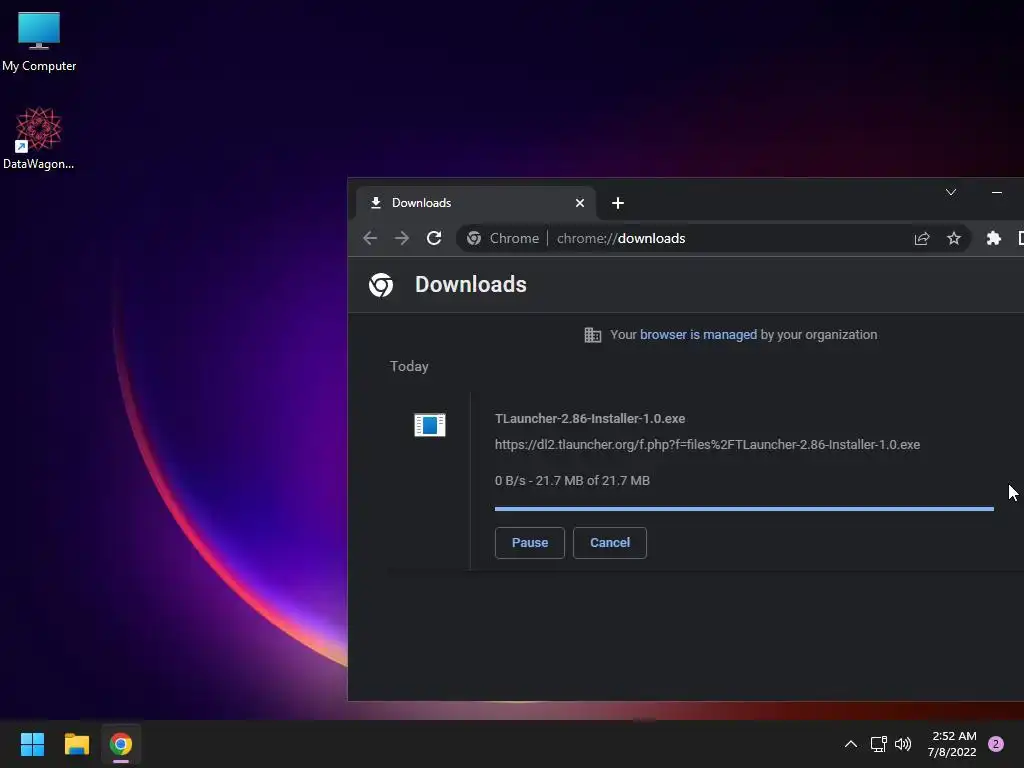Click the Downloads page heading
1024x768 pixels.
point(471,285)
